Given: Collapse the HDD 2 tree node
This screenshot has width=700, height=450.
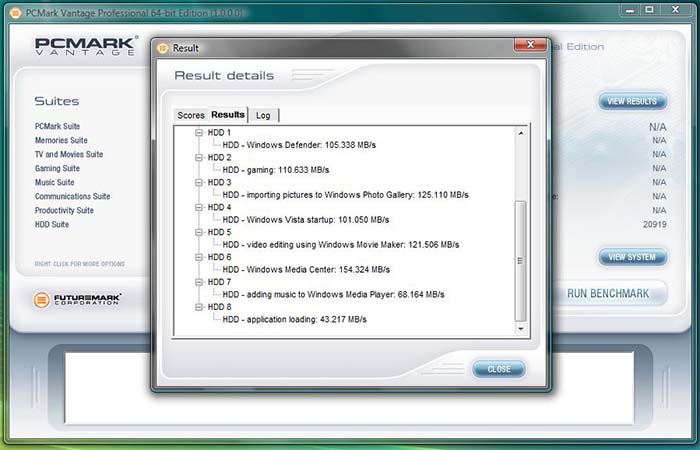Looking at the screenshot, I should click(199, 158).
